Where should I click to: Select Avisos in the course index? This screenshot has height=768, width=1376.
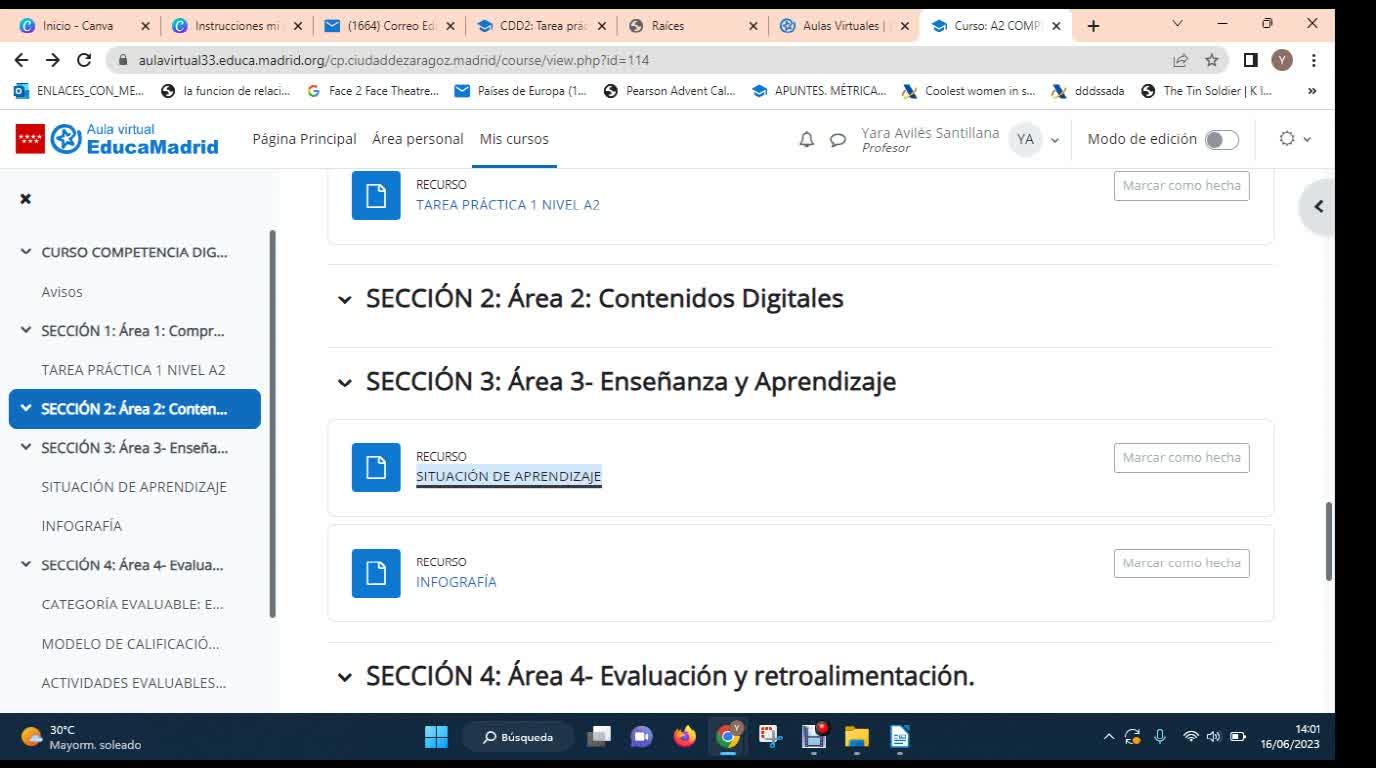[62, 292]
